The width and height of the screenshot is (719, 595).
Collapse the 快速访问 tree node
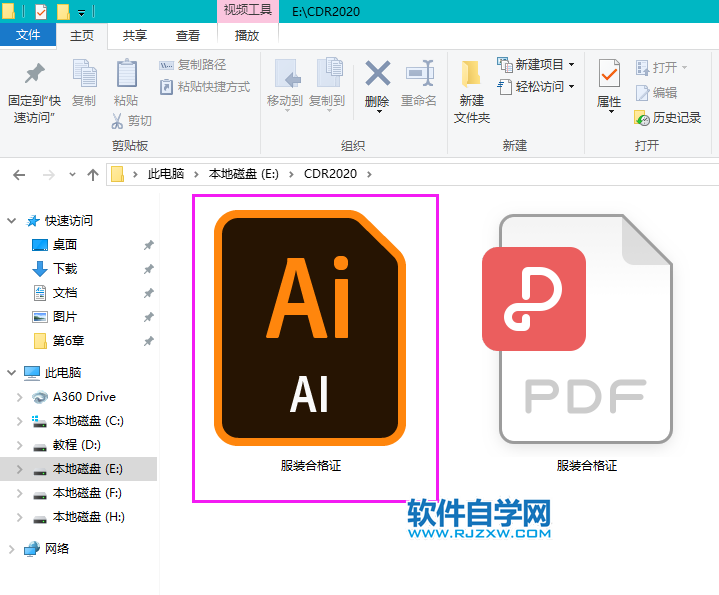(x=11, y=221)
